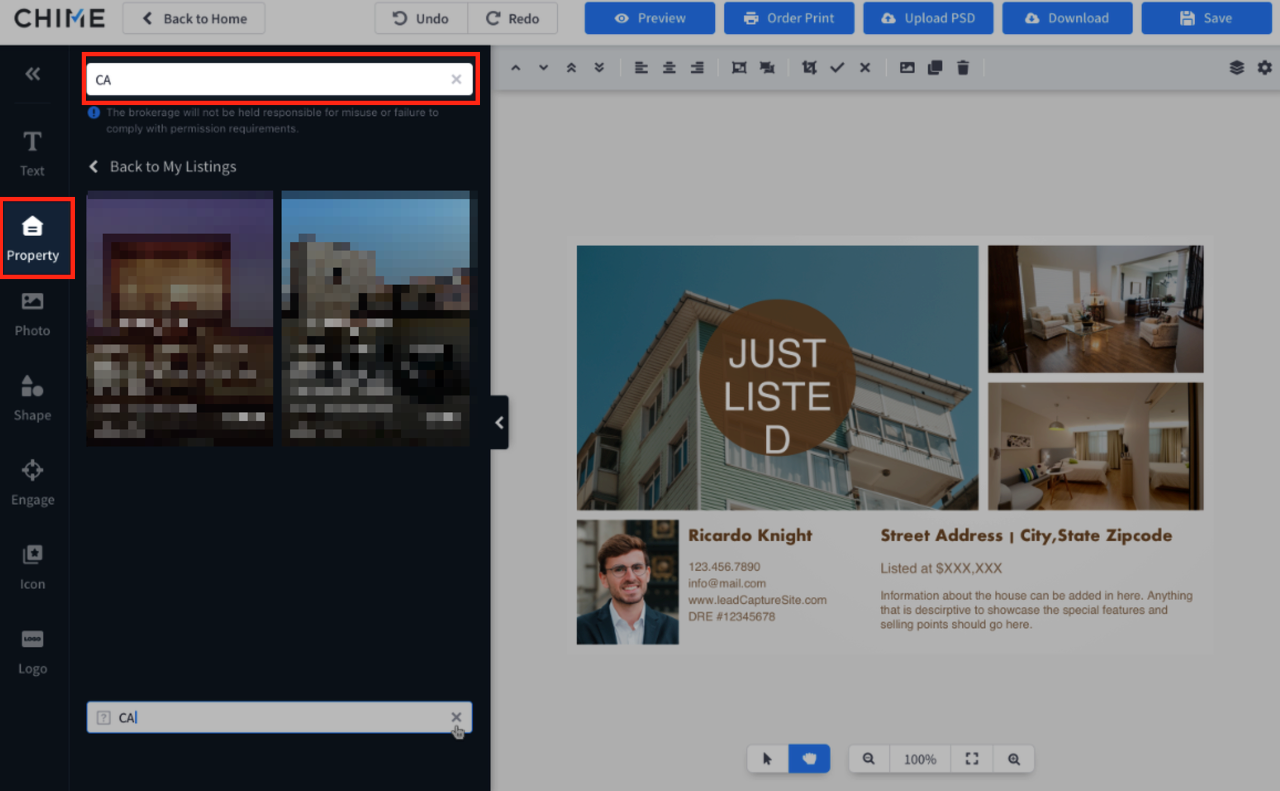This screenshot has height=791, width=1280.
Task: Open canvas settings gear
Action: 1265,68
